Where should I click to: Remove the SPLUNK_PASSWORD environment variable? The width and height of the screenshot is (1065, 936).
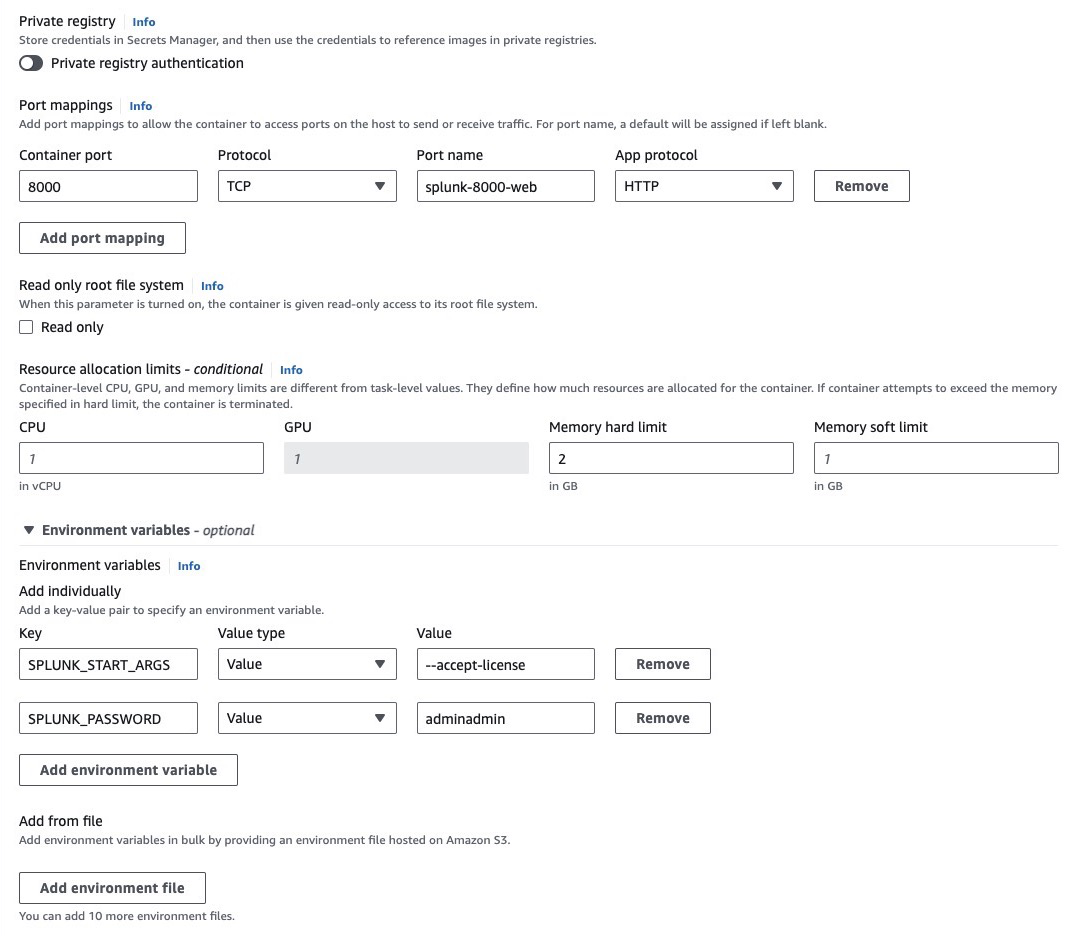pyautogui.click(x=662, y=717)
